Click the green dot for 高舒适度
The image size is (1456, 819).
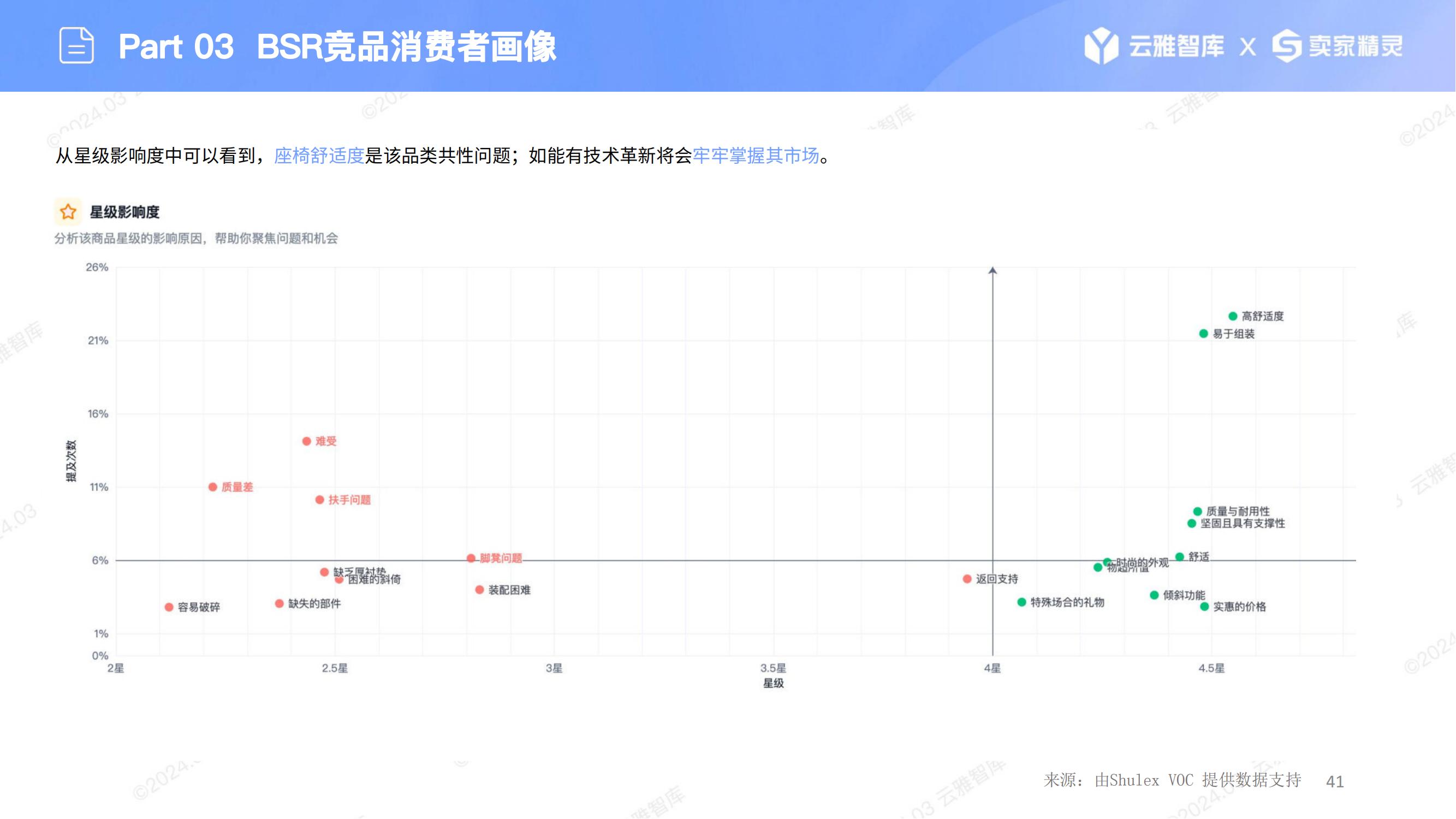(x=1233, y=316)
